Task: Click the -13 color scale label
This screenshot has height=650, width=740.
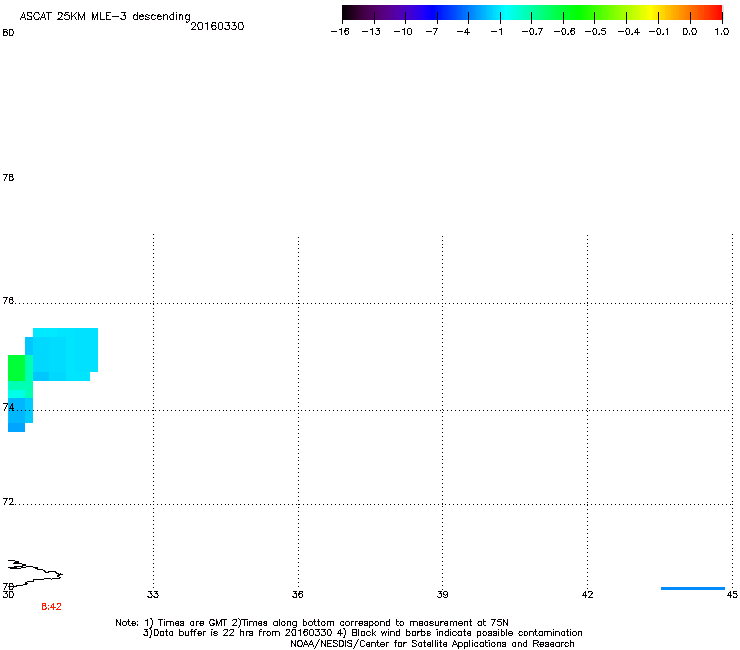Action: click(x=371, y=32)
